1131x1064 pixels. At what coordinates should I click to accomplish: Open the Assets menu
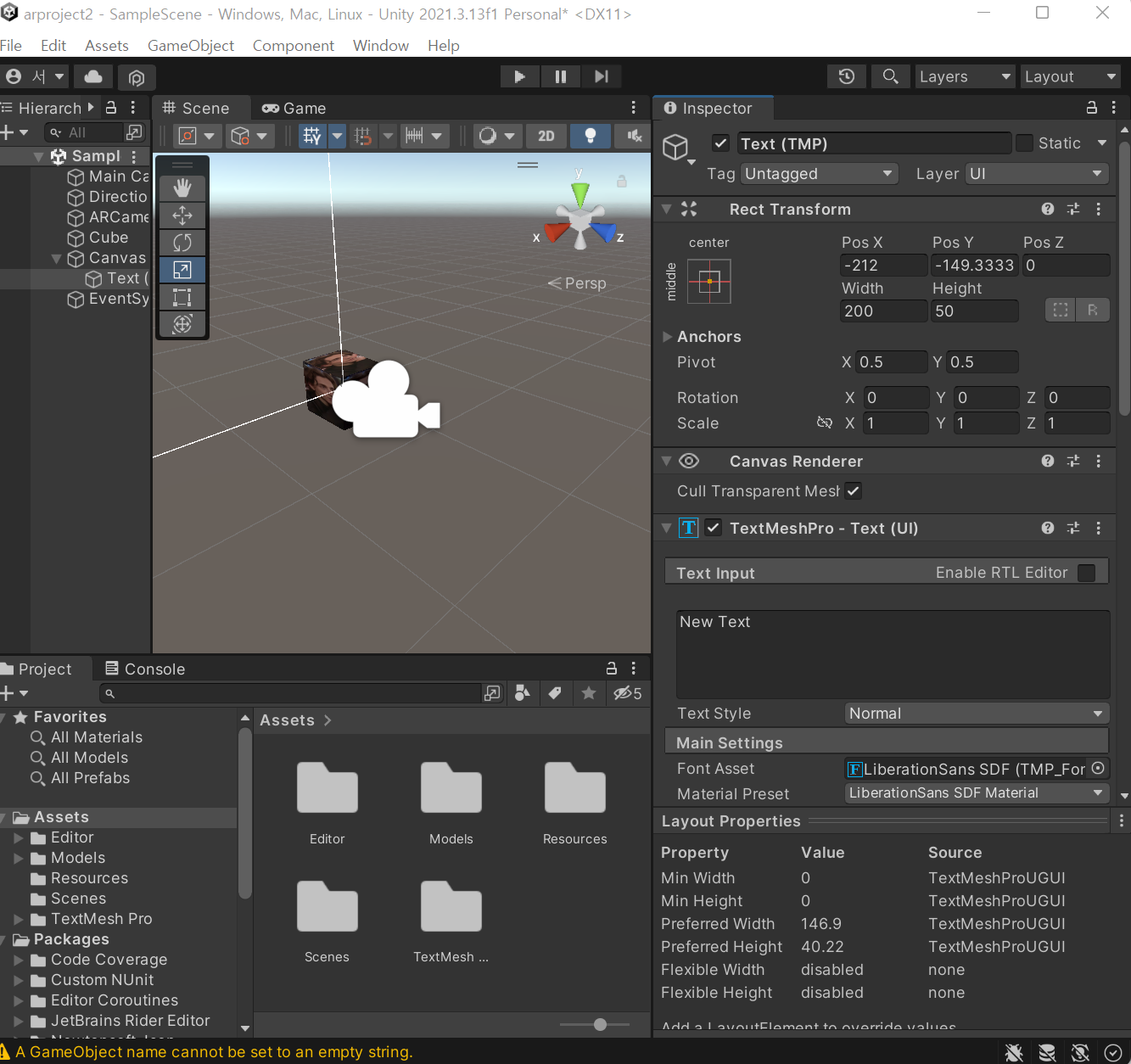coord(107,46)
